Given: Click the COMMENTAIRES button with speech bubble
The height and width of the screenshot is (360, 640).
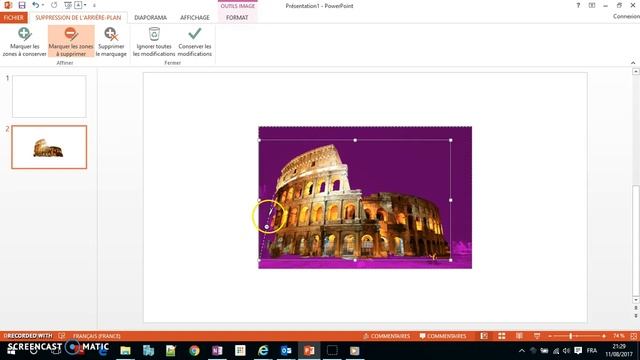Looking at the screenshot, I should tap(443, 336).
